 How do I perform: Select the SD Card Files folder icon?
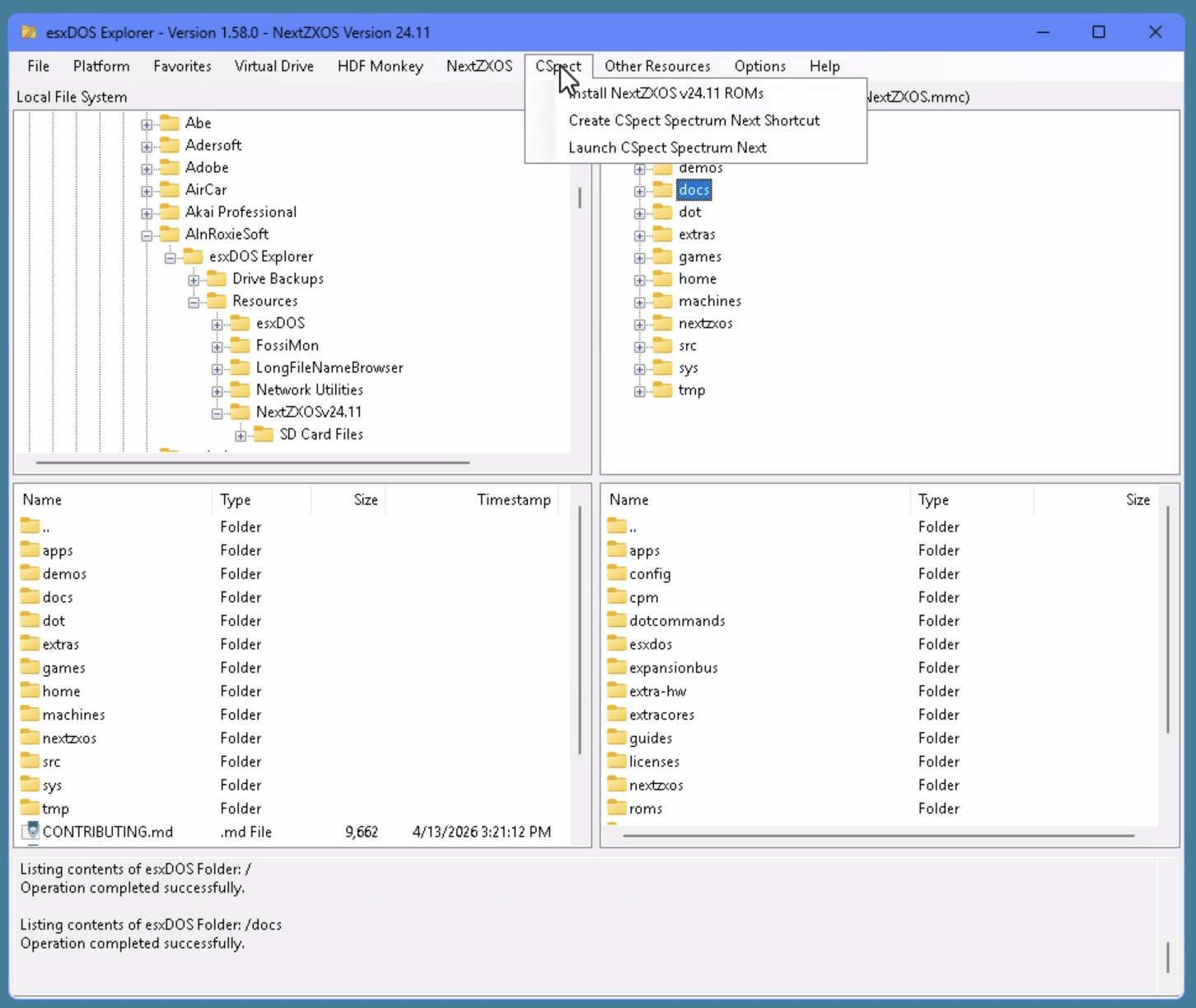pos(264,434)
